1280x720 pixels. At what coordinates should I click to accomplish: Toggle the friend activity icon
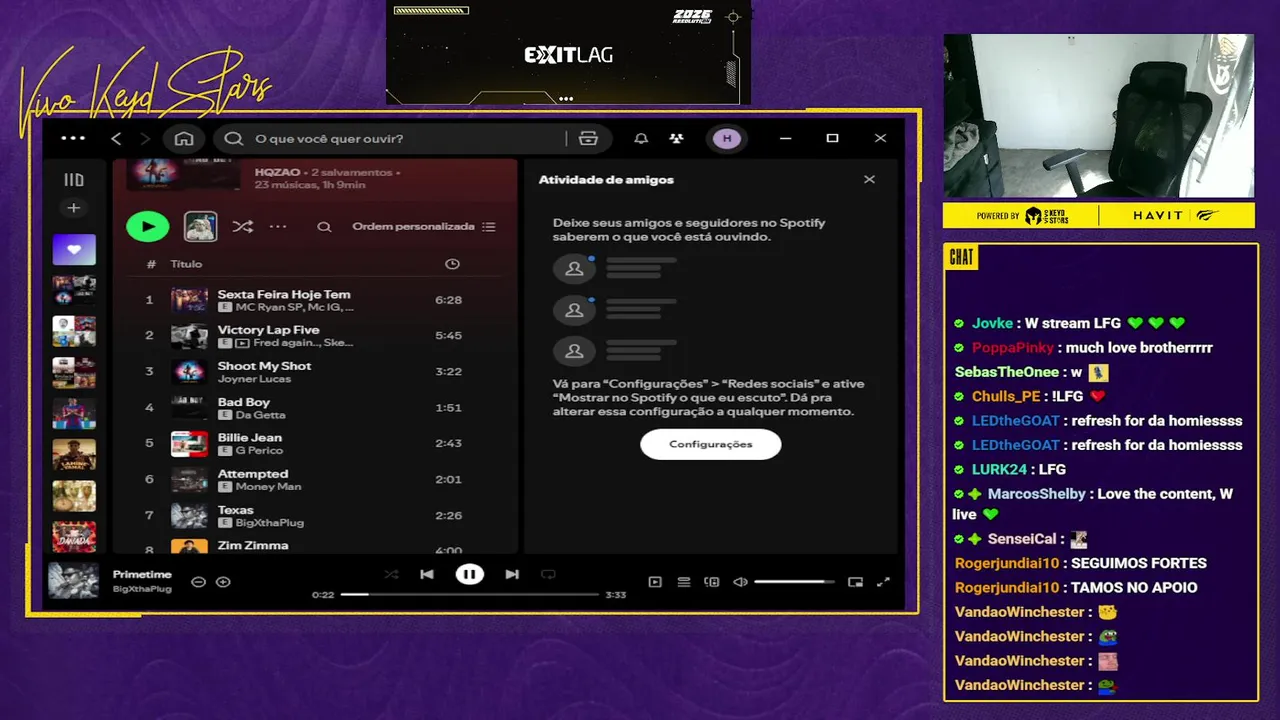coord(677,138)
